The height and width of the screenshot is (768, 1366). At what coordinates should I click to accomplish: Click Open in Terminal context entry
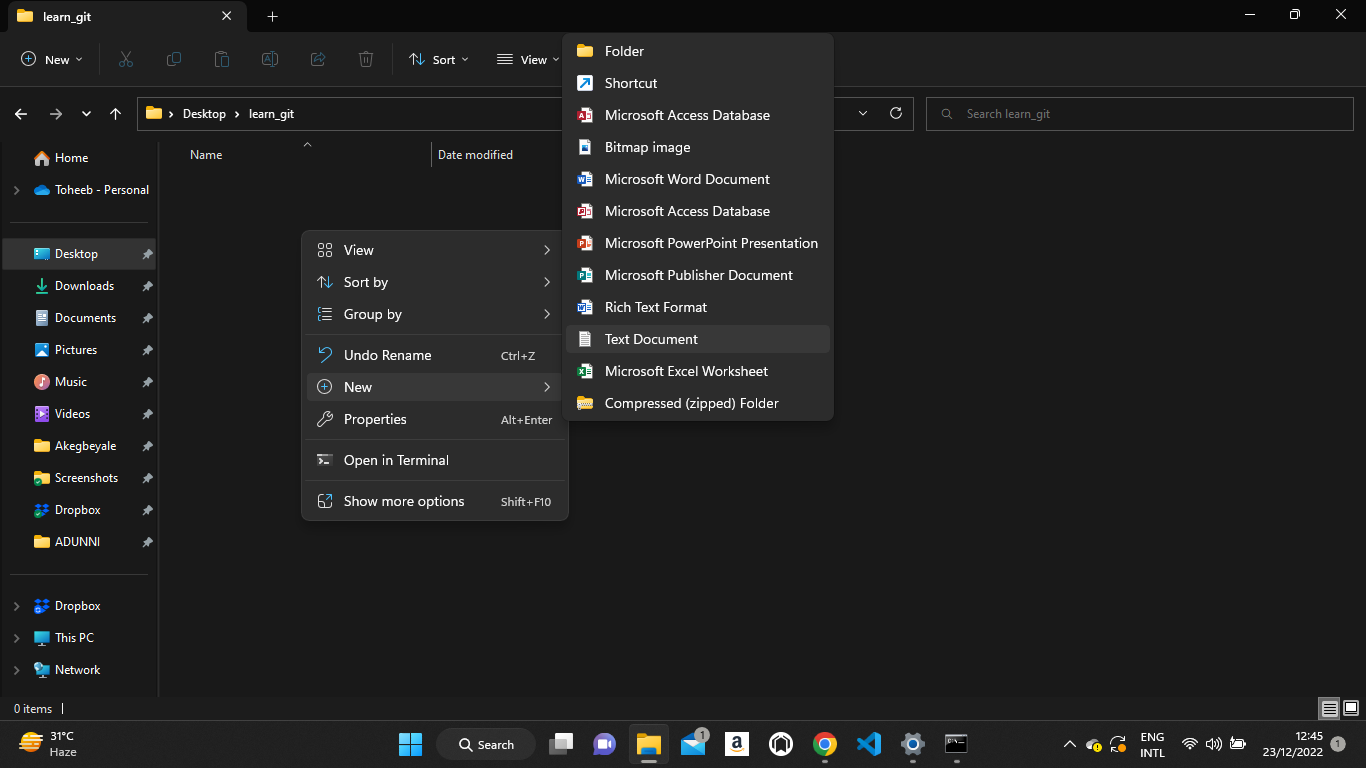[435, 460]
